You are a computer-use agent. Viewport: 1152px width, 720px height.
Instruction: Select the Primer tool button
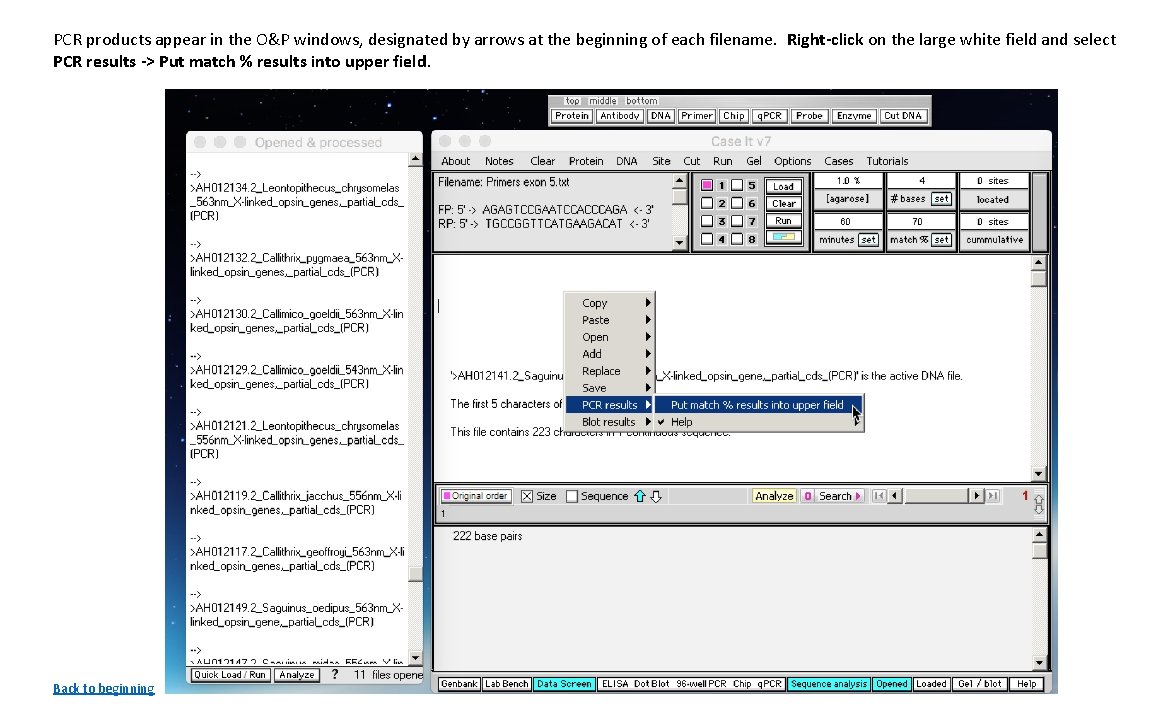pyautogui.click(x=697, y=116)
